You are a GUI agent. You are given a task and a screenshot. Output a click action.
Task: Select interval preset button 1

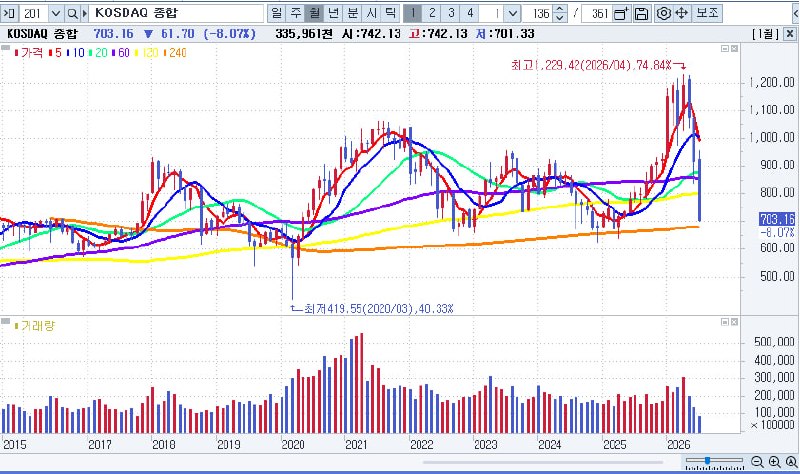[x=413, y=13]
